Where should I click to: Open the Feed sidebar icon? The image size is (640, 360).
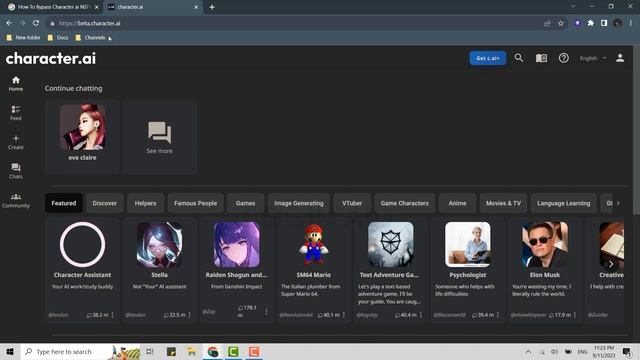[16, 113]
